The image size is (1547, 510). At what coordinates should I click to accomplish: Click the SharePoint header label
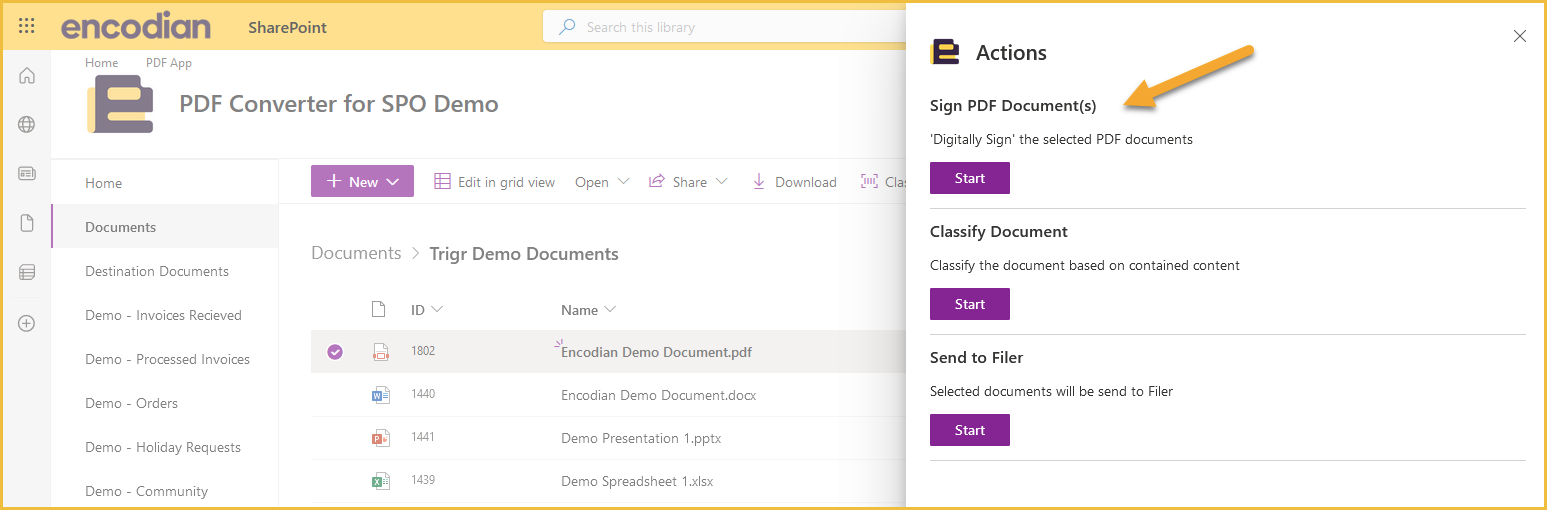point(288,27)
